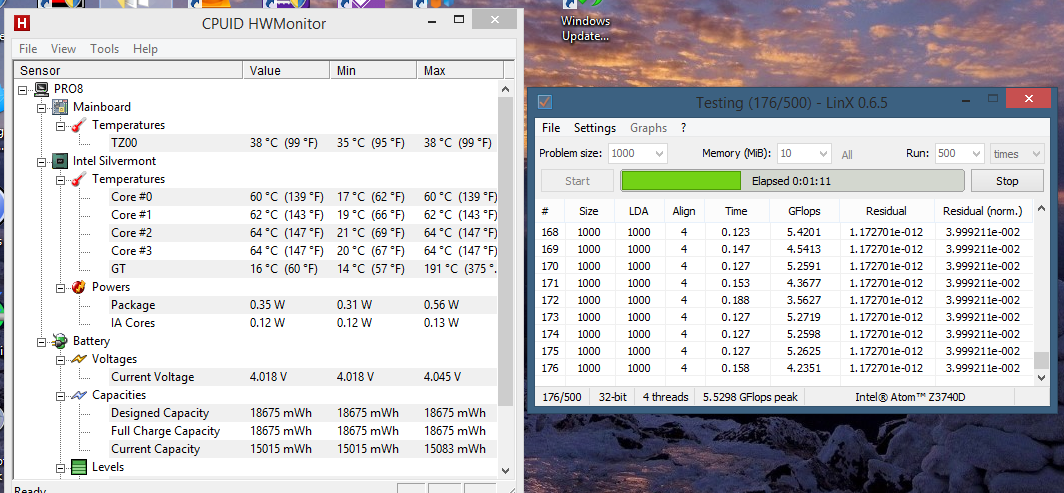Collapse the Capacities node
The height and width of the screenshot is (493, 1064).
click(x=60, y=395)
